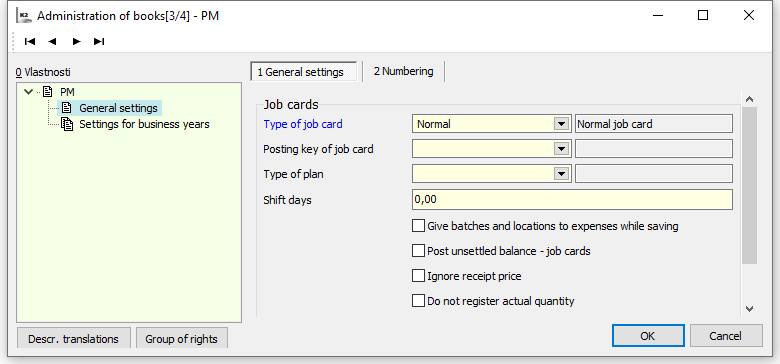Switch to the 2 Numbering tab
The width and height of the screenshot is (780, 364).
pyautogui.click(x=403, y=71)
